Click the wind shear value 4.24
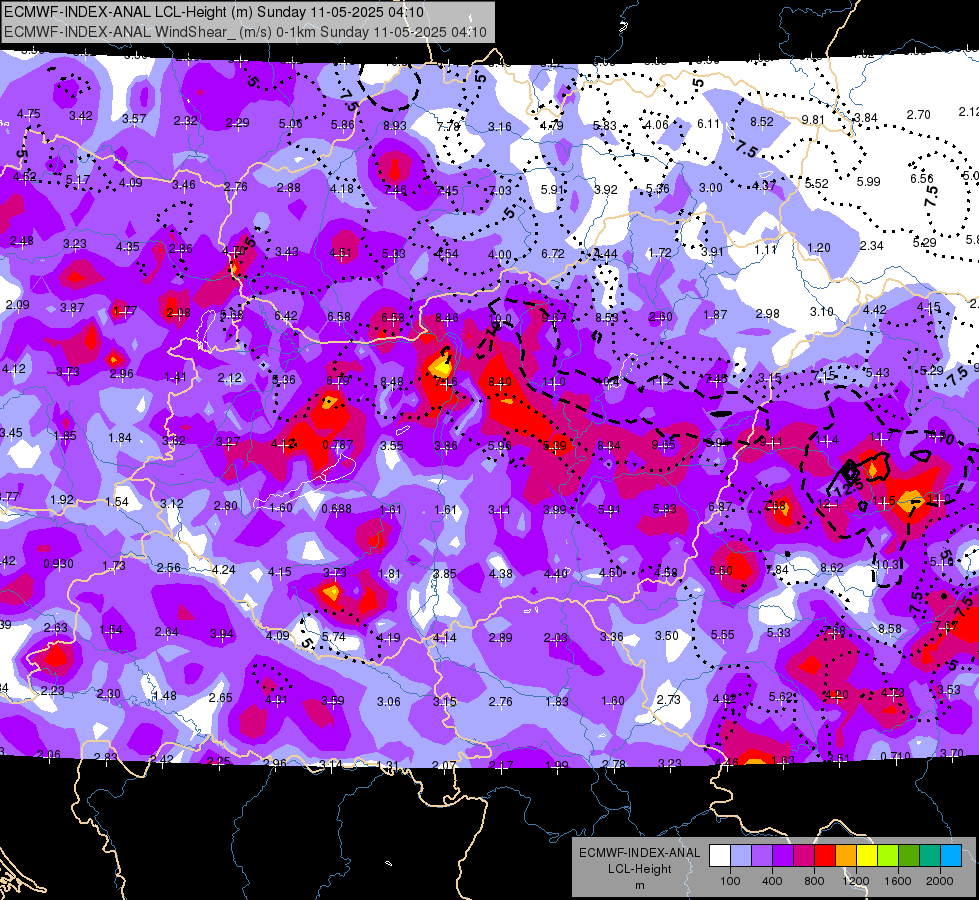979x900 pixels. [x=224, y=570]
